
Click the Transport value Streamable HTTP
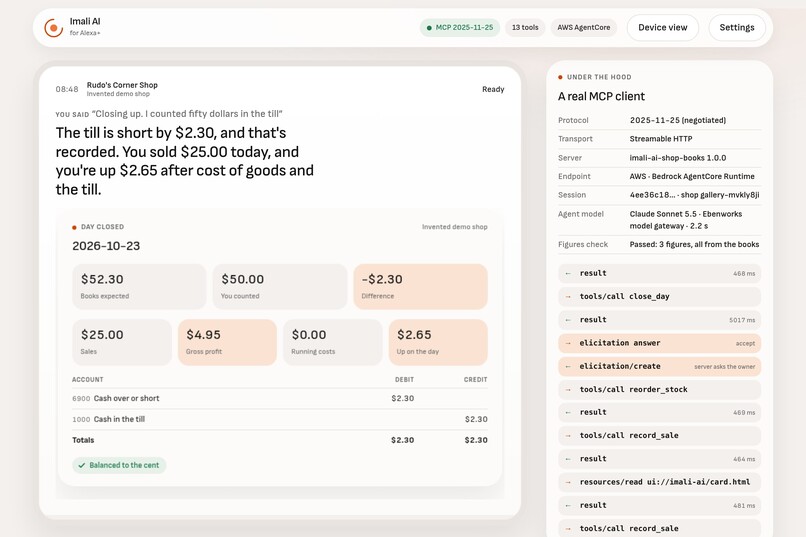click(661, 139)
